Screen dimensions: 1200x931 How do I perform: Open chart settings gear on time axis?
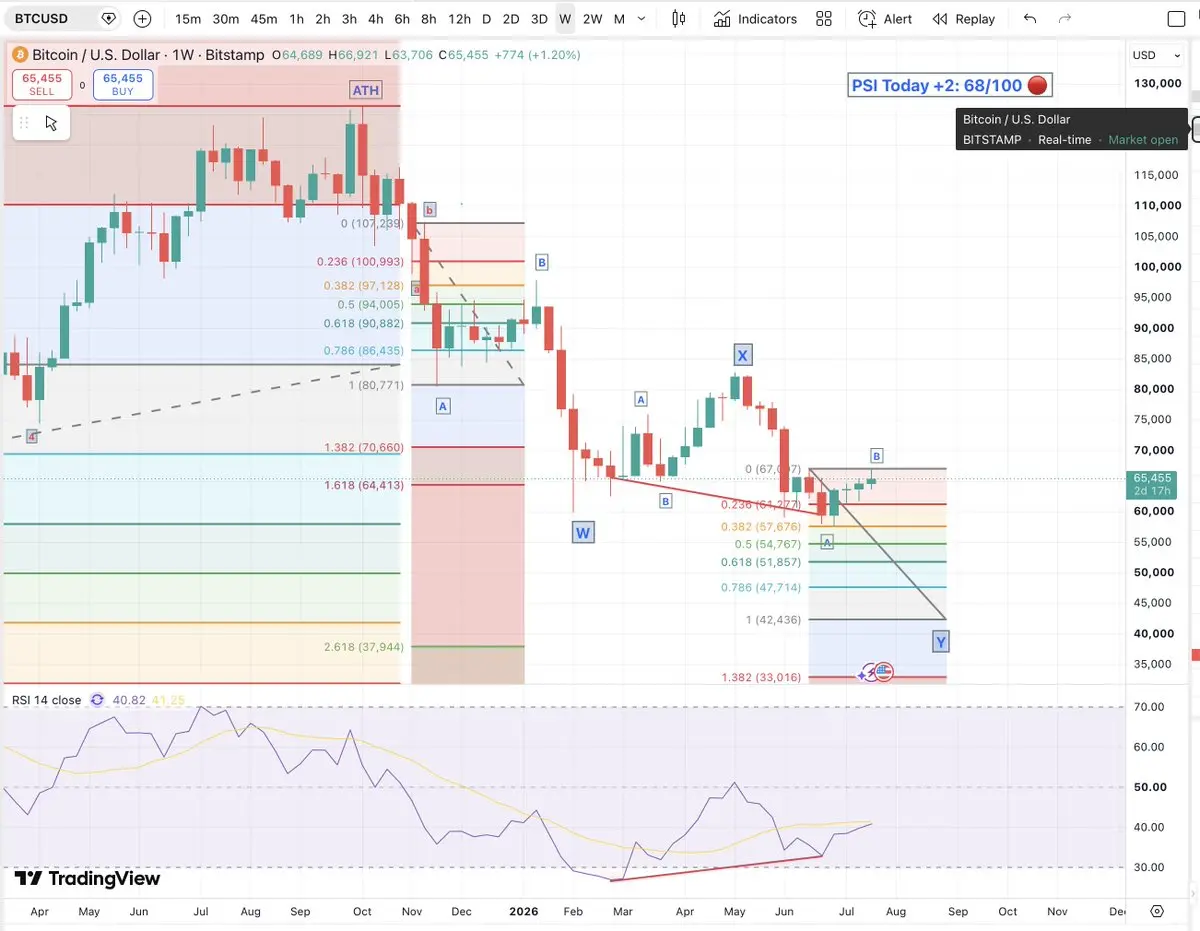click(x=1157, y=911)
